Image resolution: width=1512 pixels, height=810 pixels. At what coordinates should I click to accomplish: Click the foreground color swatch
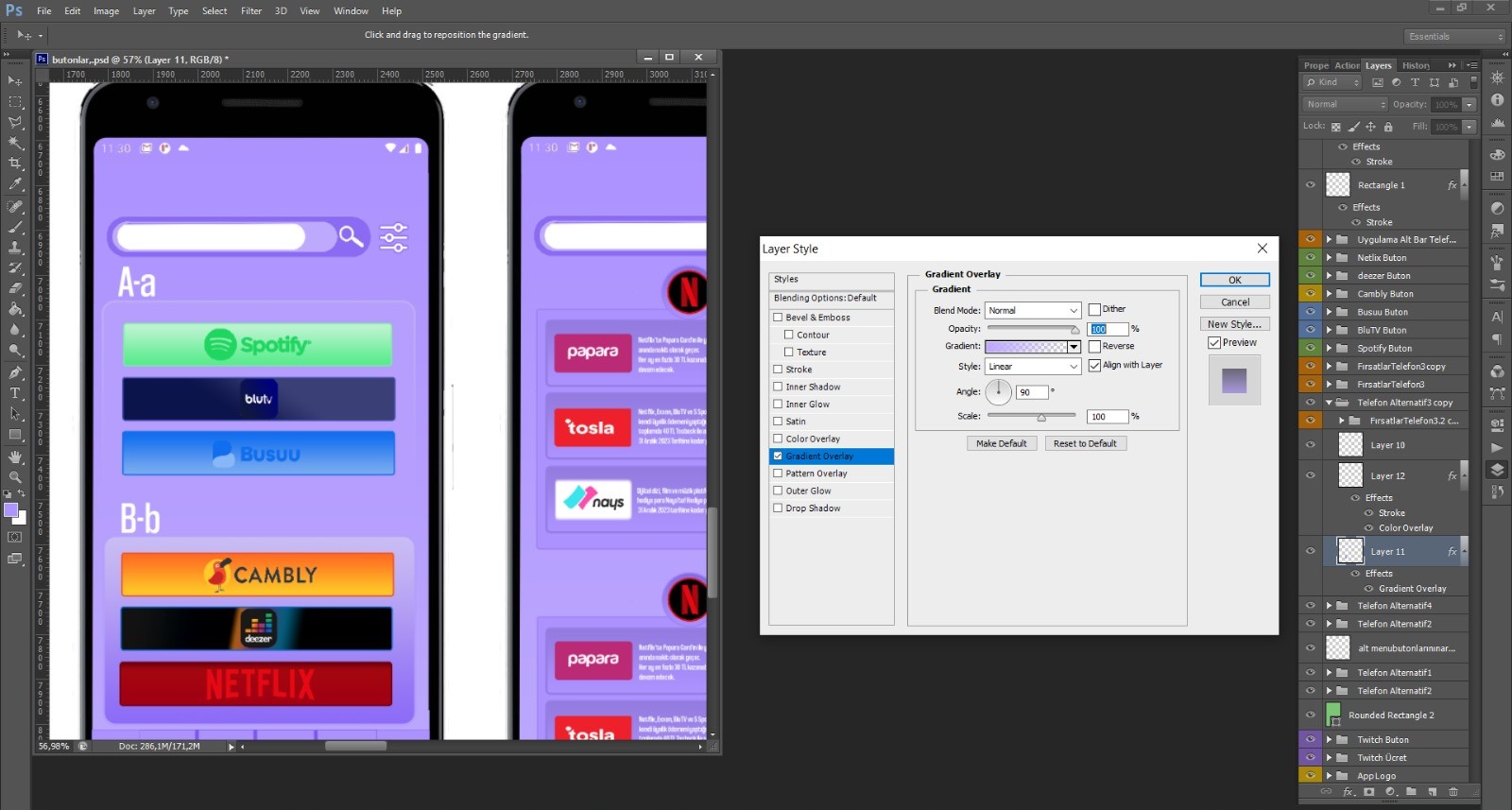pos(10,510)
